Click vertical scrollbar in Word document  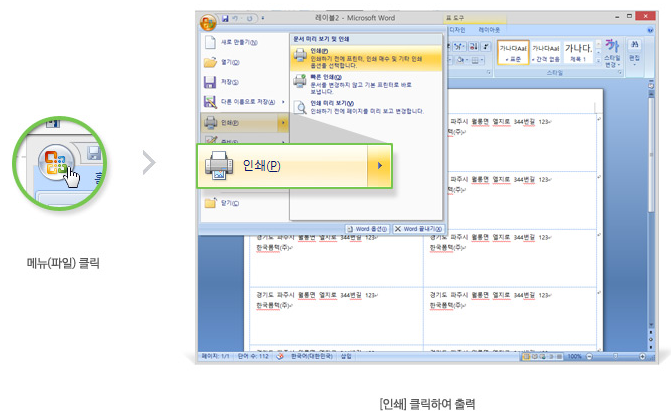tap(651, 154)
